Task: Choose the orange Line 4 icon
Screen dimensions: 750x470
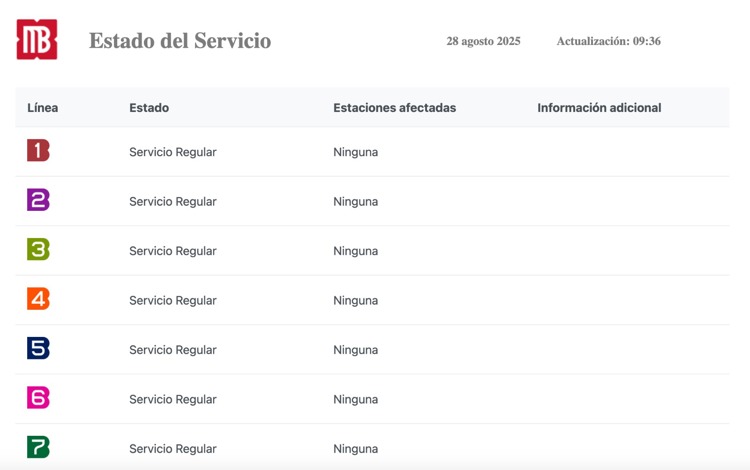Action: pyautogui.click(x=38, y=299)
